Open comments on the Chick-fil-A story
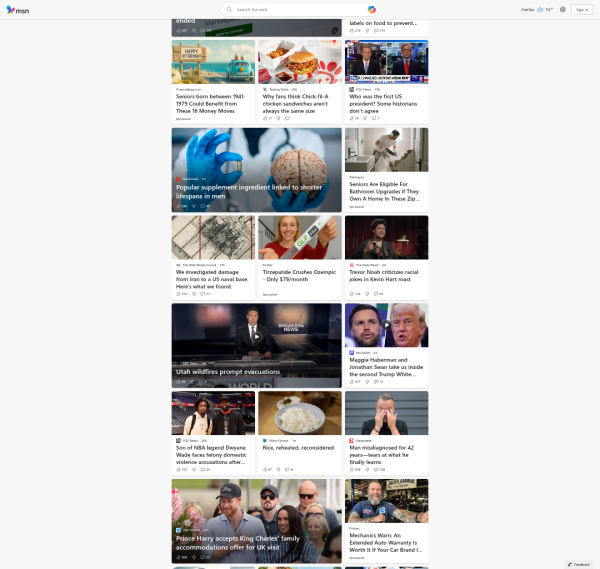 click(287, 119)
